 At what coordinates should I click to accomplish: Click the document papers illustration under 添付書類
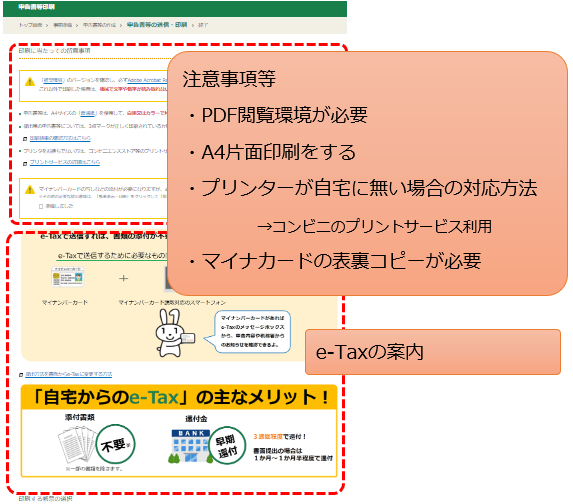[77, 445]
